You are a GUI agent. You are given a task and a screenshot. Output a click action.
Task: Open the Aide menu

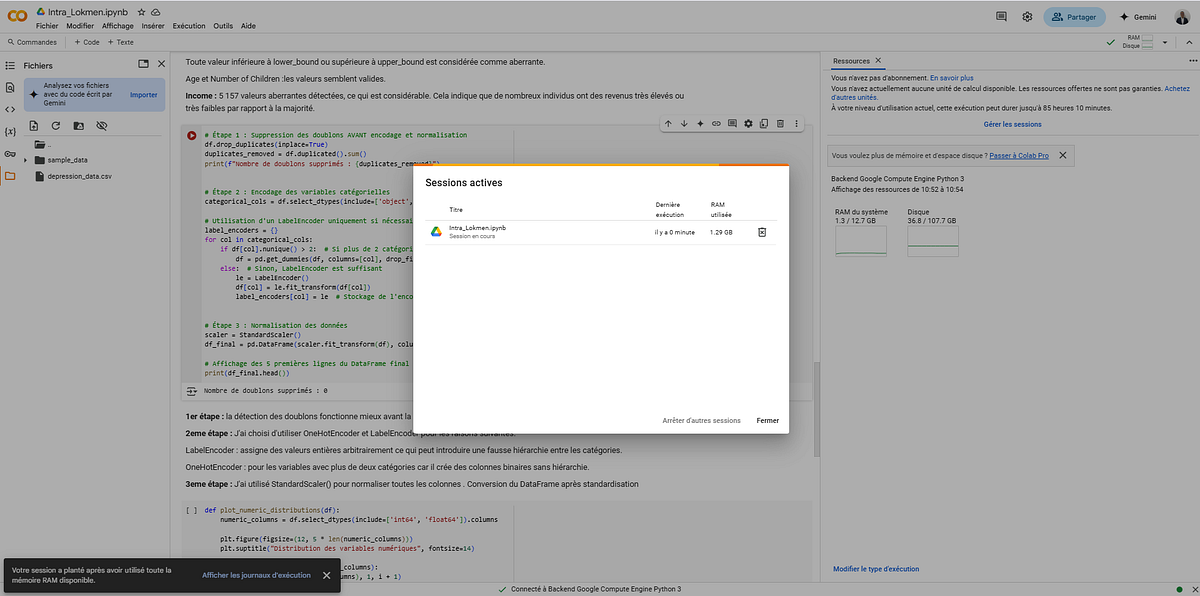(x=249, y=25)
